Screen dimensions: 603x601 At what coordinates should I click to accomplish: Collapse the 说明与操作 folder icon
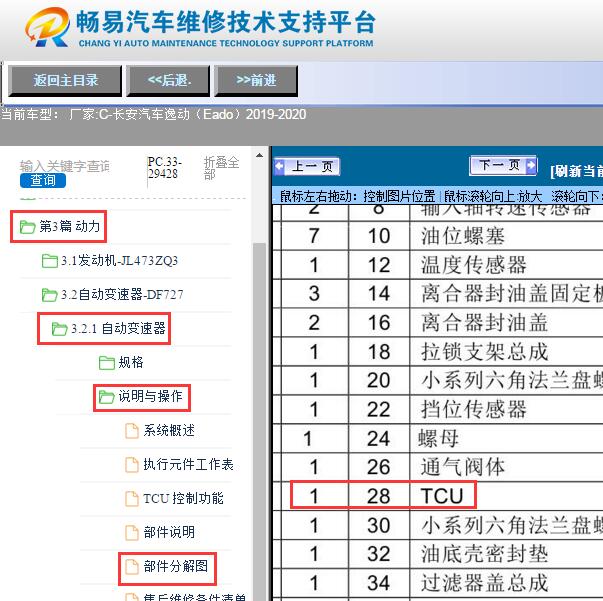click(107, 397)
